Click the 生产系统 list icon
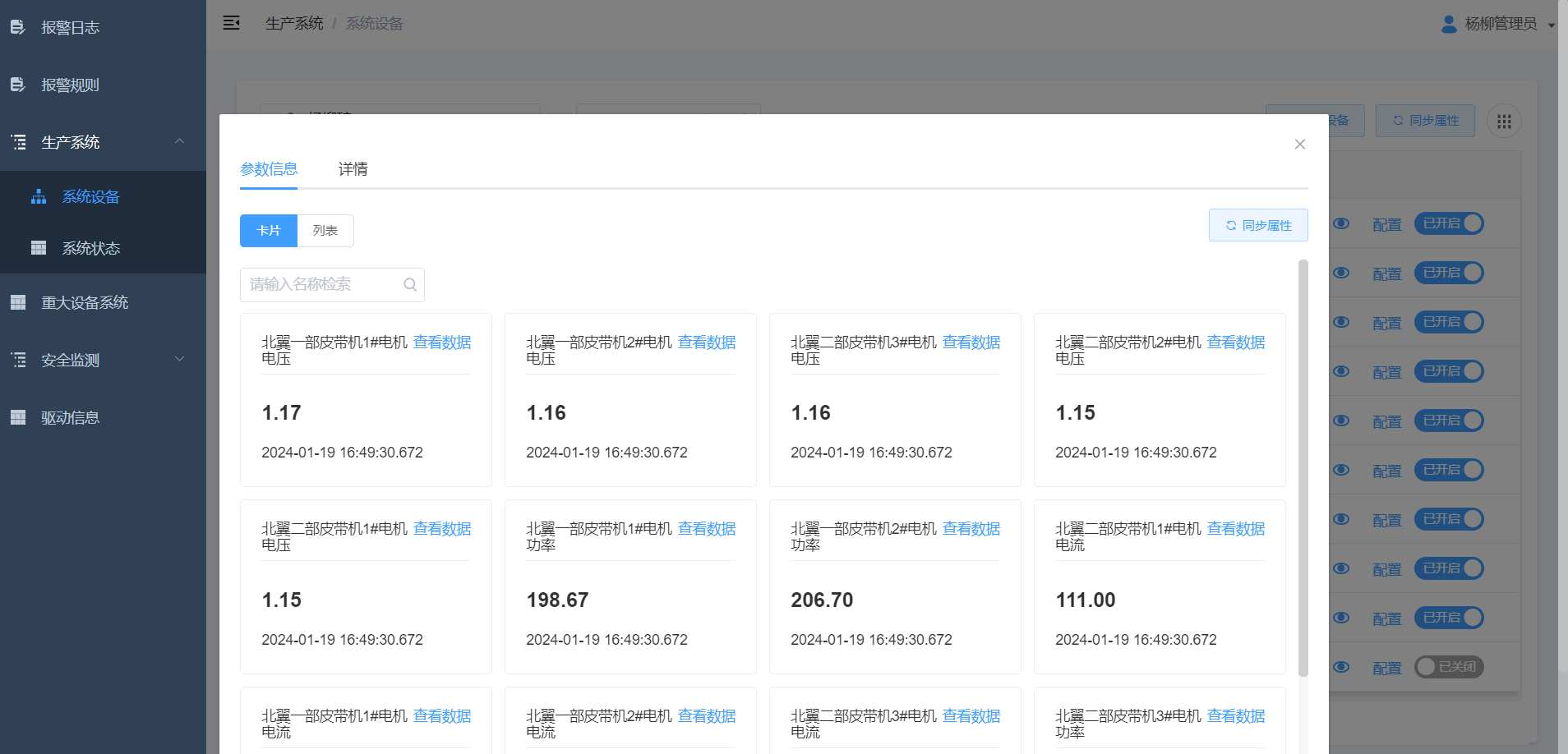1568x754 pixels. pos(18,142)
